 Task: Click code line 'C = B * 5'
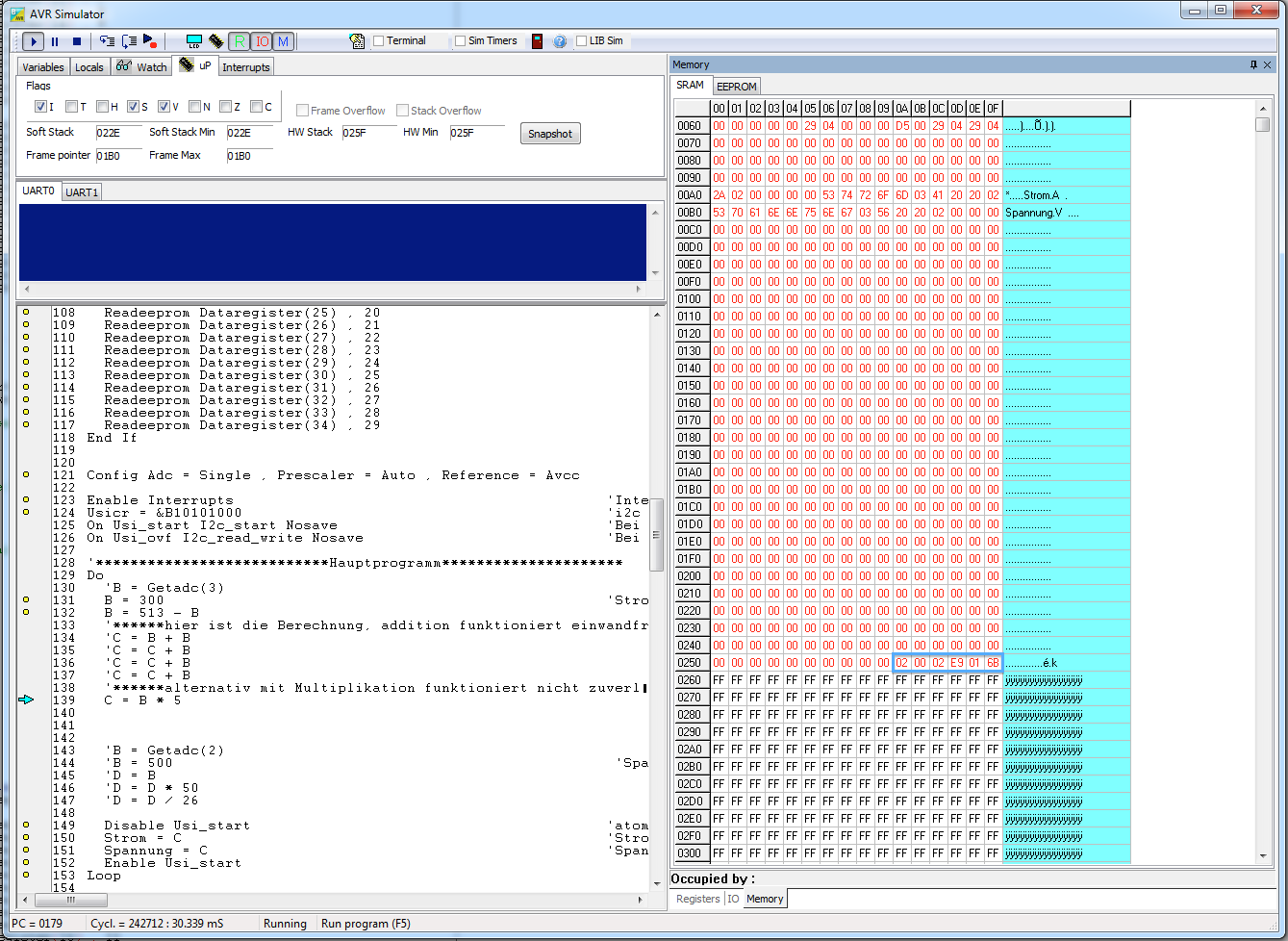143,699
